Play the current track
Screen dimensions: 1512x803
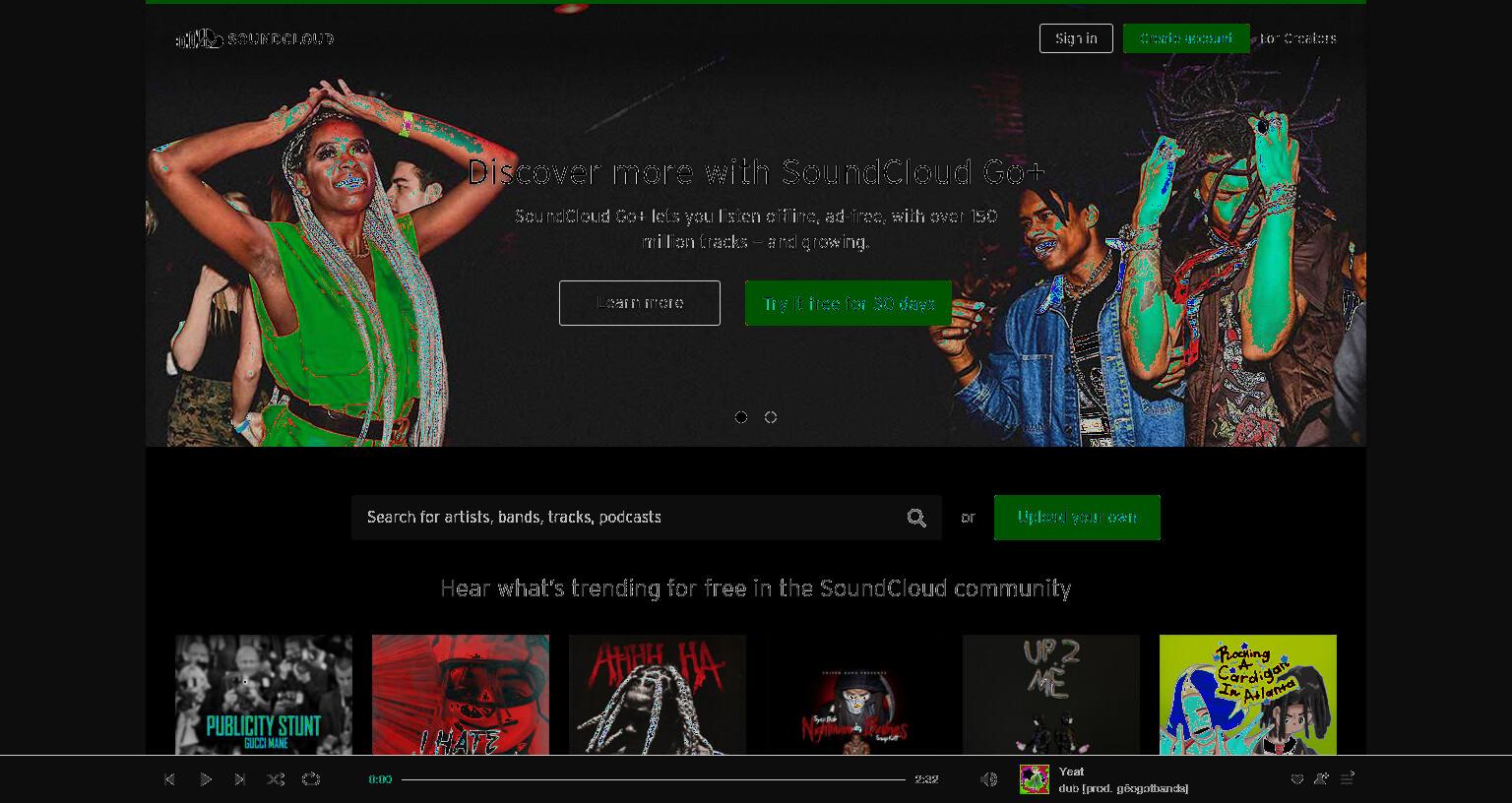tap(205, 779)
